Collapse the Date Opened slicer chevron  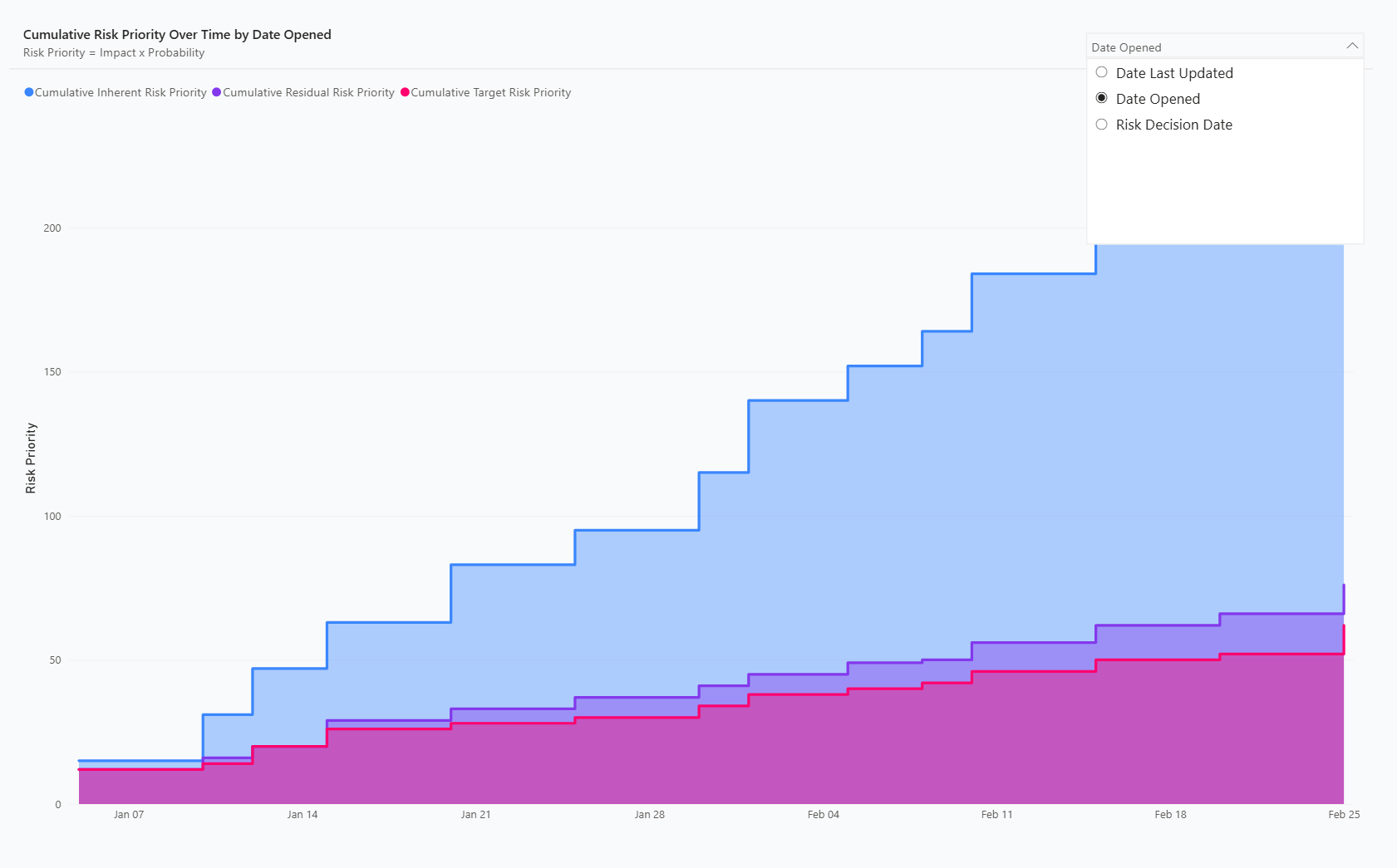(x=1352, y=47)
